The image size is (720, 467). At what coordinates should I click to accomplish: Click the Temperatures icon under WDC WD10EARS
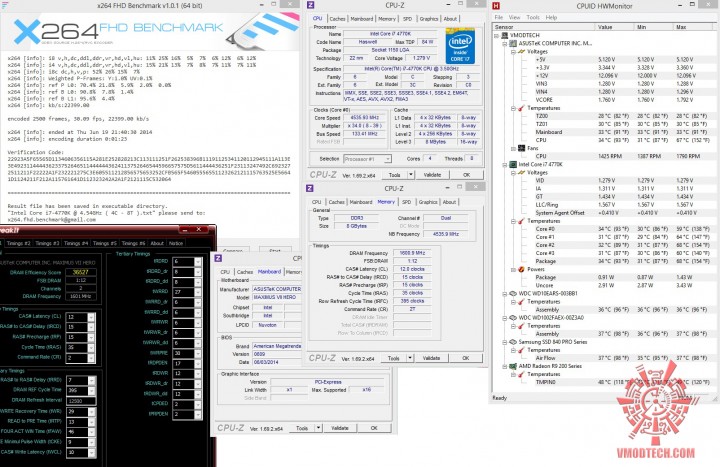click(521, 302)
